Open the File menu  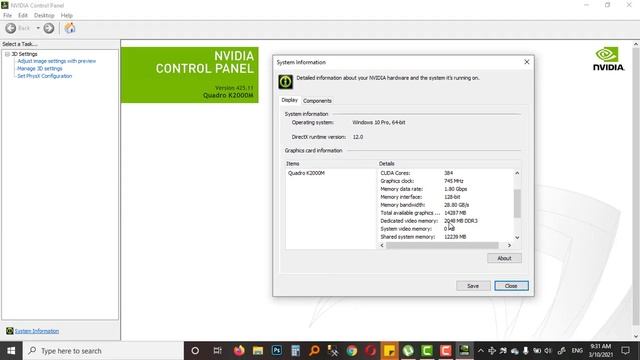(x=7, y=16)
